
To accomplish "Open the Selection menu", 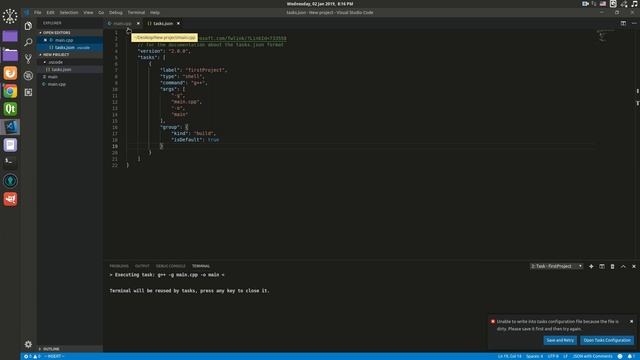I will [x=69, y=13].
